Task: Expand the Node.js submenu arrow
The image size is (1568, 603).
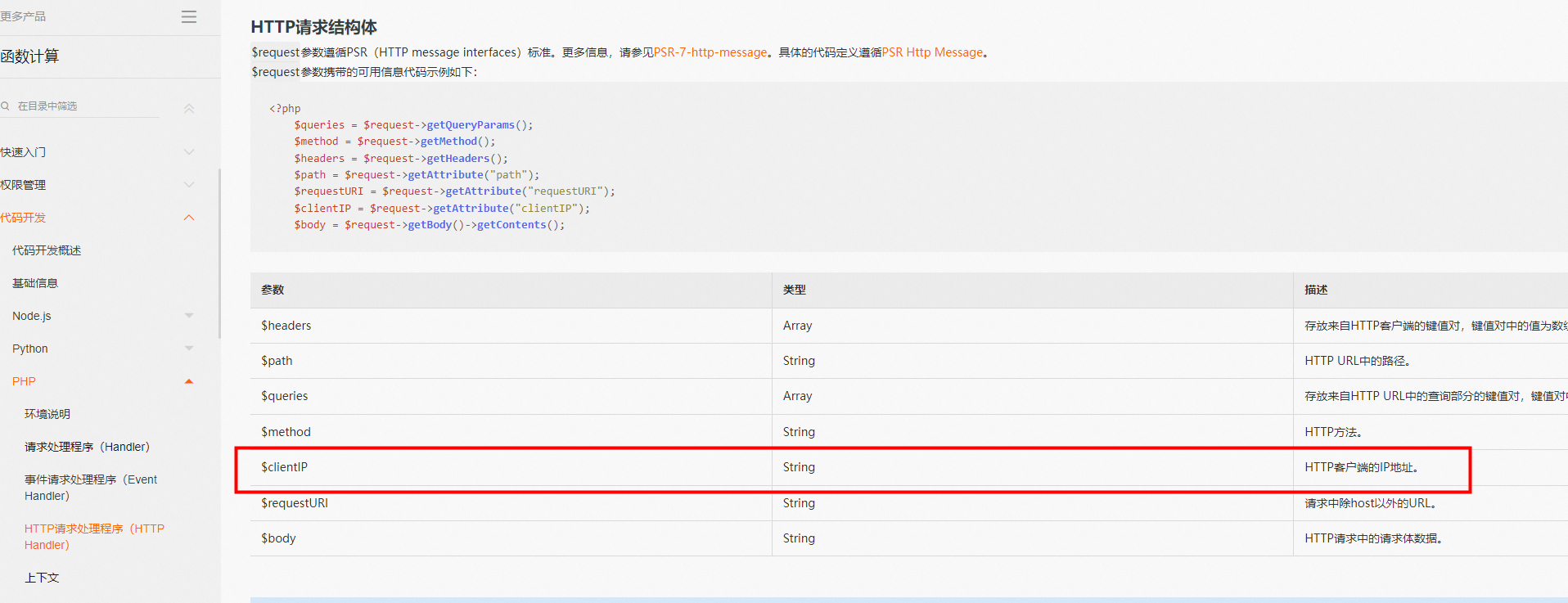Action: click(x=189, y=316)
